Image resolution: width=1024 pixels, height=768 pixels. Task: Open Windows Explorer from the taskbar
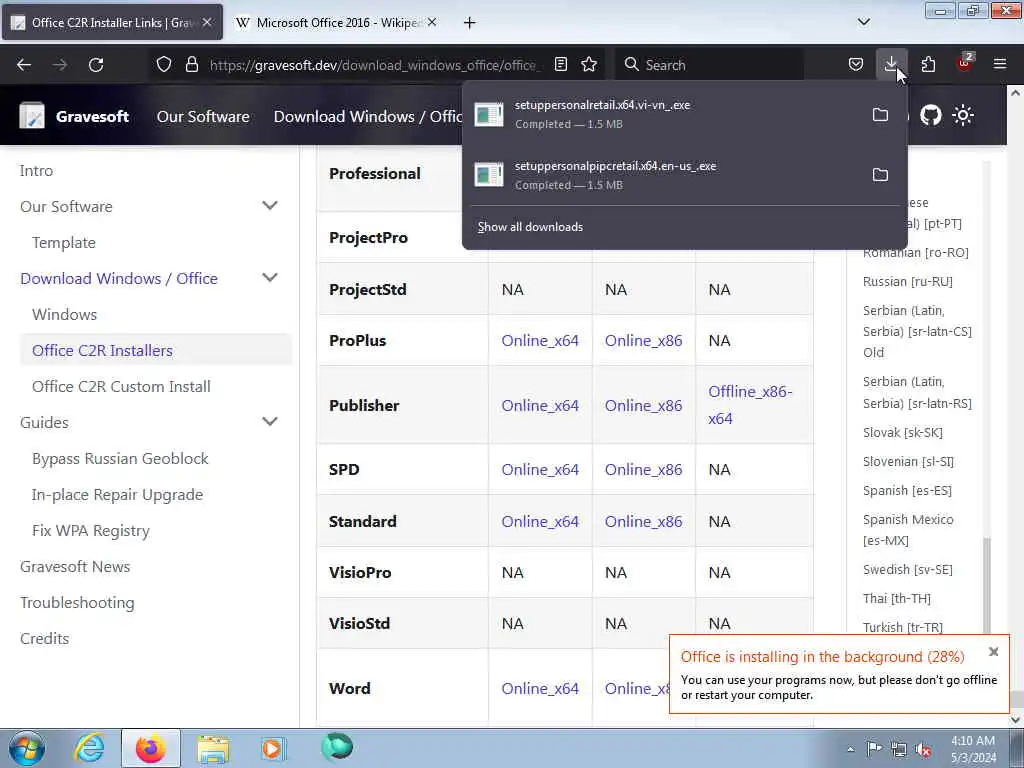click(213, 748)
